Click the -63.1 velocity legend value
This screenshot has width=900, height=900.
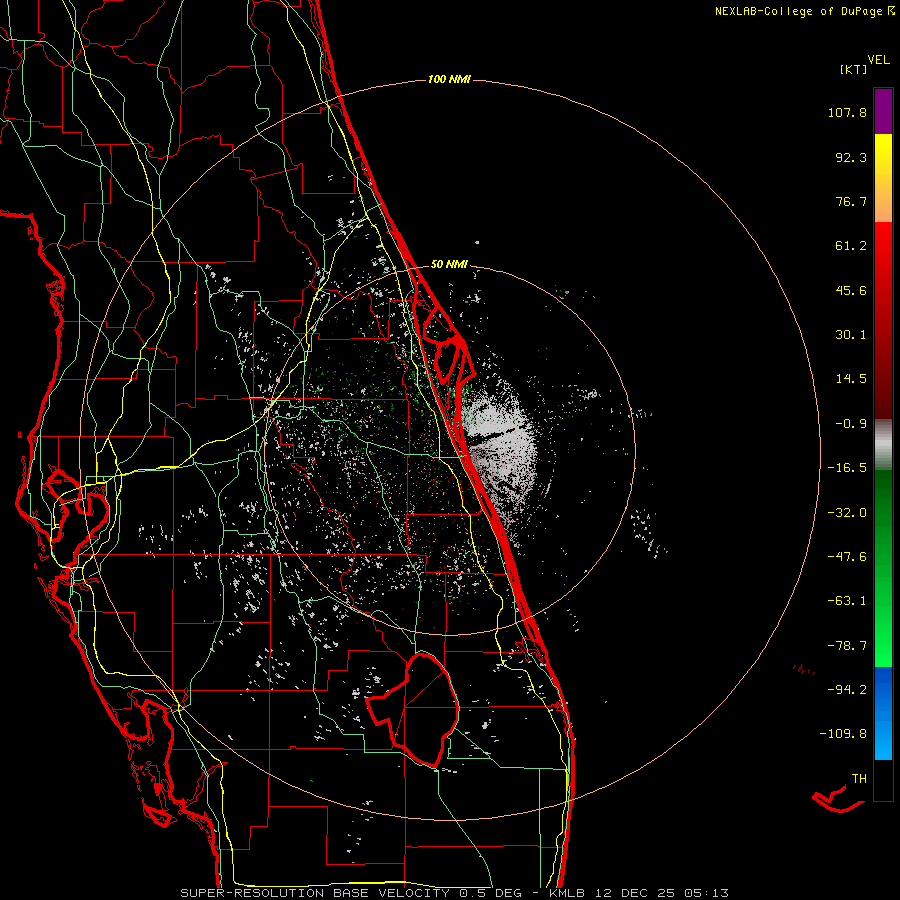coord(847,601)
